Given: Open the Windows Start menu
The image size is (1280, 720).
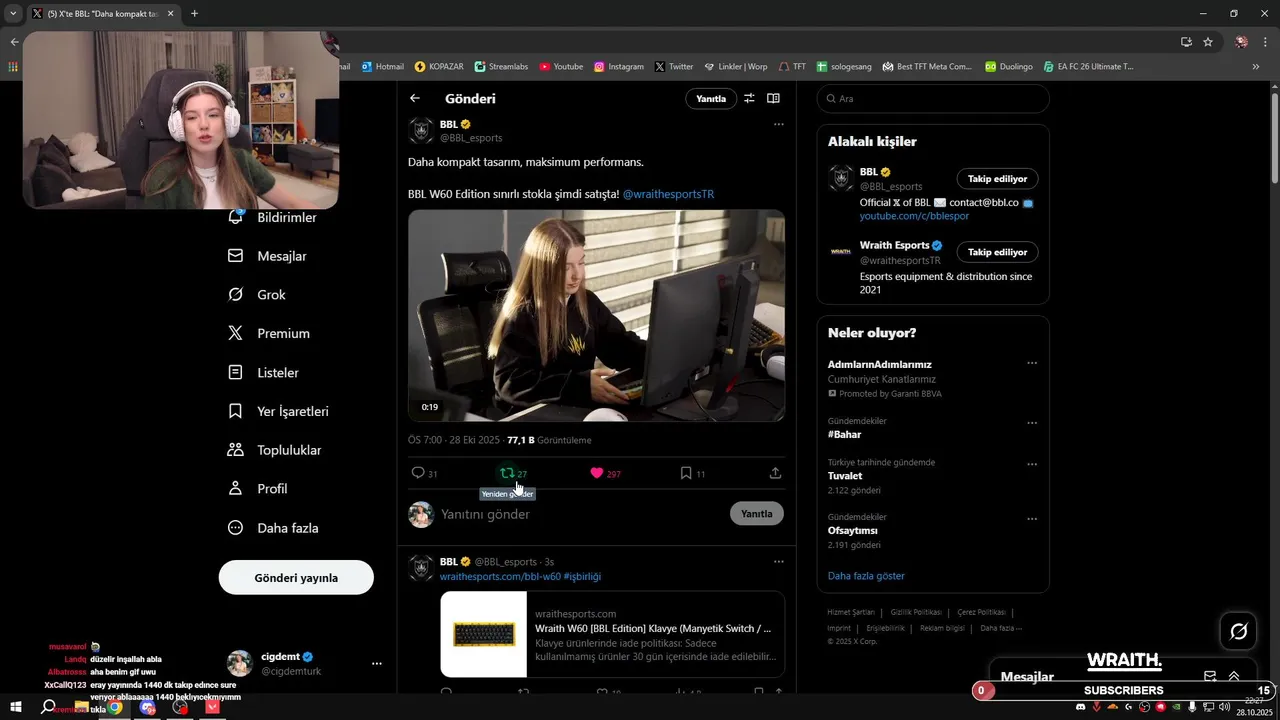Looking at the screenshot, I should (16, 707).
